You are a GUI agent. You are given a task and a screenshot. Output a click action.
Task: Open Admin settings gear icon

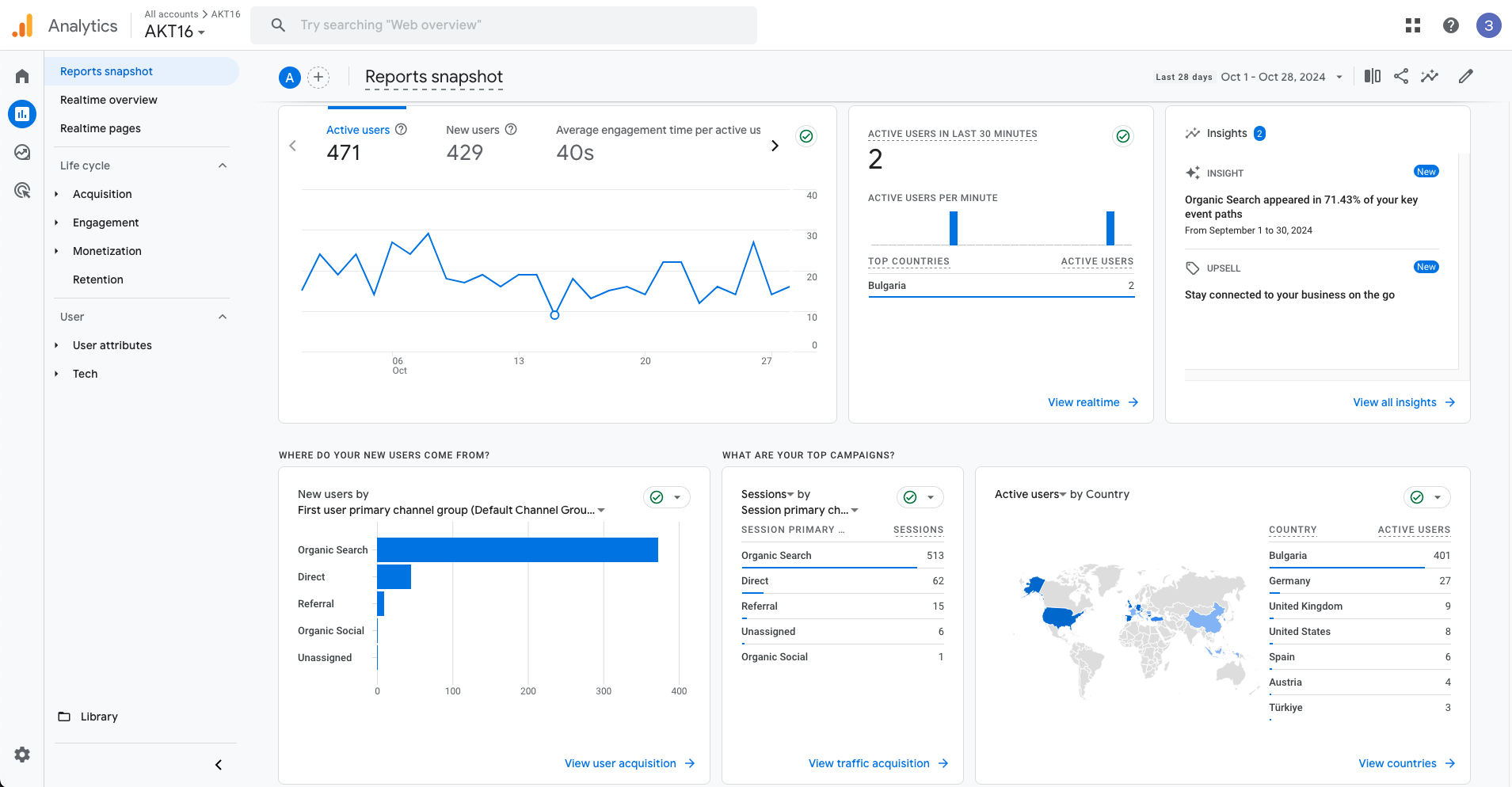click(22, 755)
